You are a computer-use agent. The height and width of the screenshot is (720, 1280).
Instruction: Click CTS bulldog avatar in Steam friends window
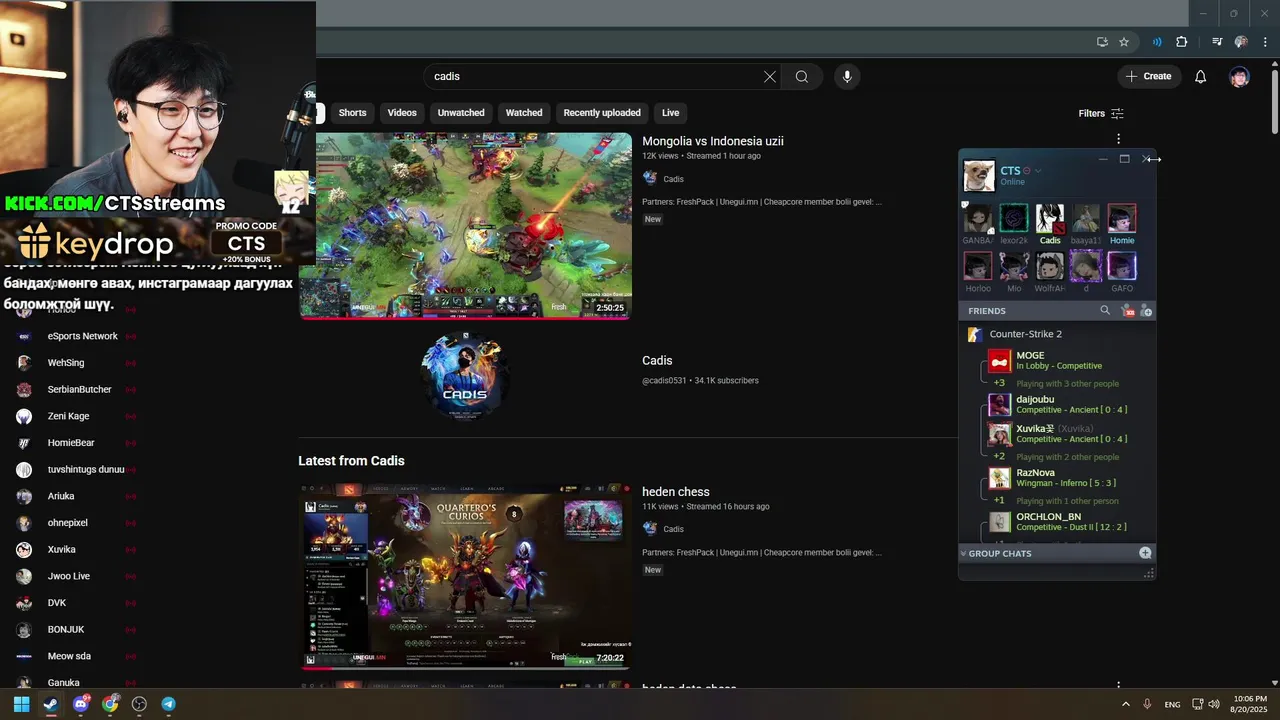pos(979,176)
